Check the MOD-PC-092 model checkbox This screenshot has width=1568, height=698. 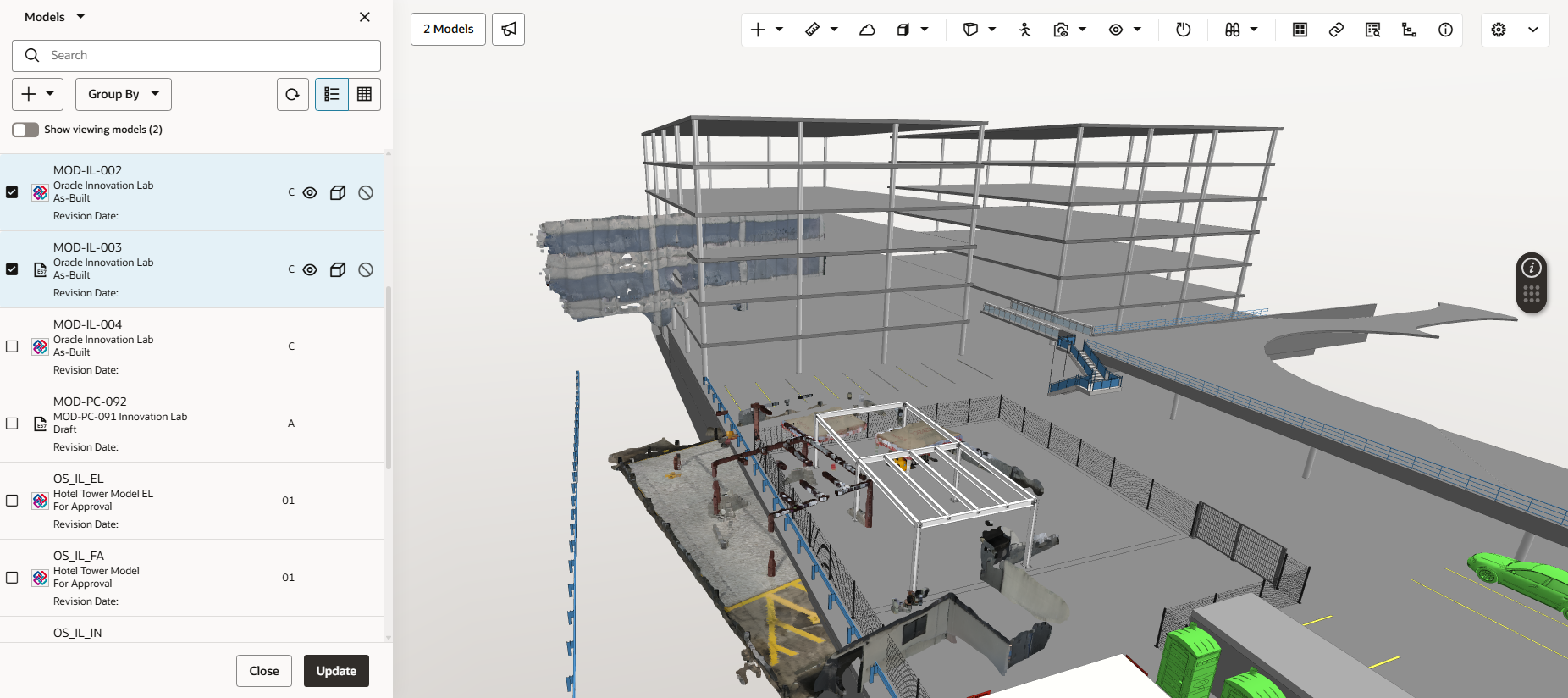tap(12, 424)
